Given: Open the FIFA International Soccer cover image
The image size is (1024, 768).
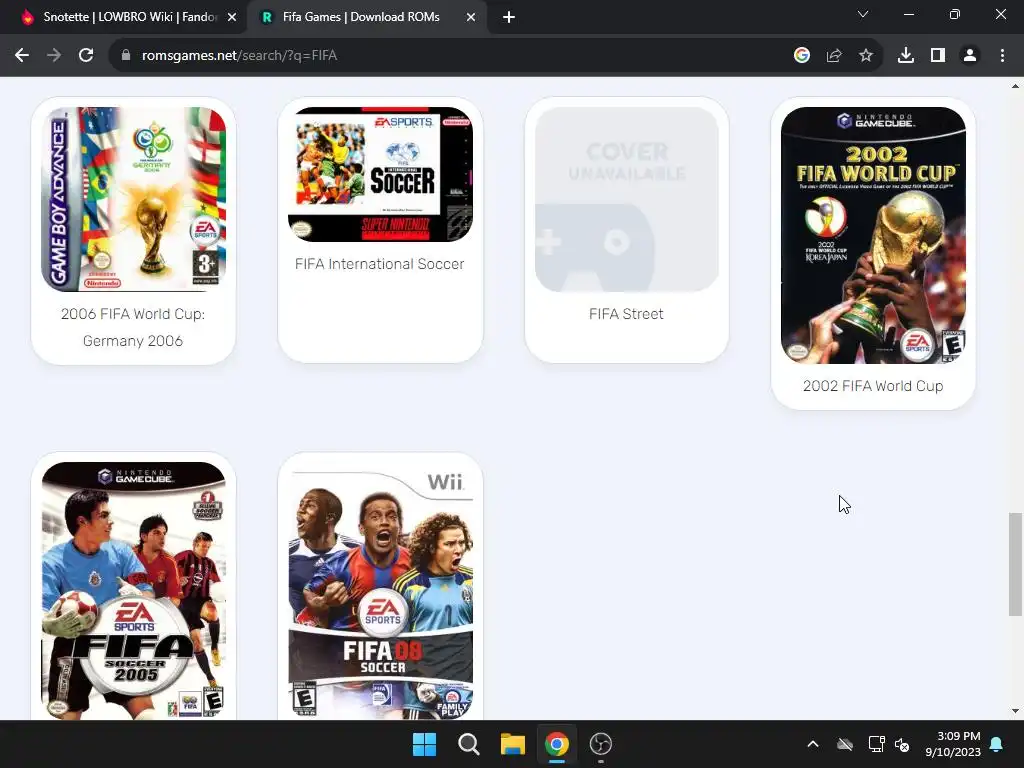Looking at the screenshot, I should click(x=380, y=174).
